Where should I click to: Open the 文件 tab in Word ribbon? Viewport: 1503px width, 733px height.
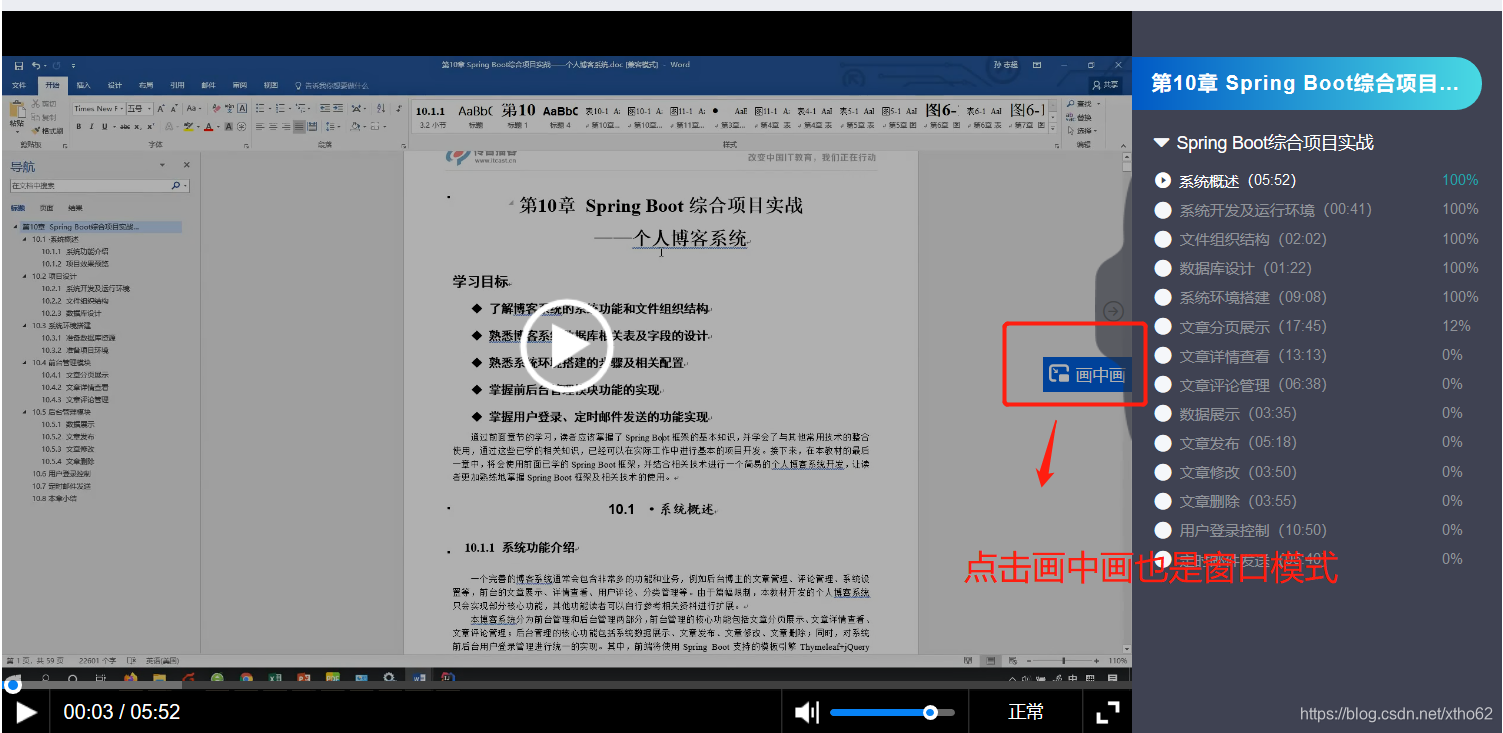click(x=19, y=85)
